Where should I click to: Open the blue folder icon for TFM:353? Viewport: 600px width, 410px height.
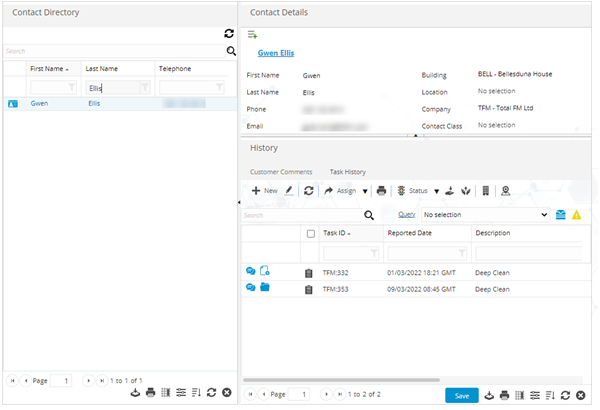[x=265, y=288]
